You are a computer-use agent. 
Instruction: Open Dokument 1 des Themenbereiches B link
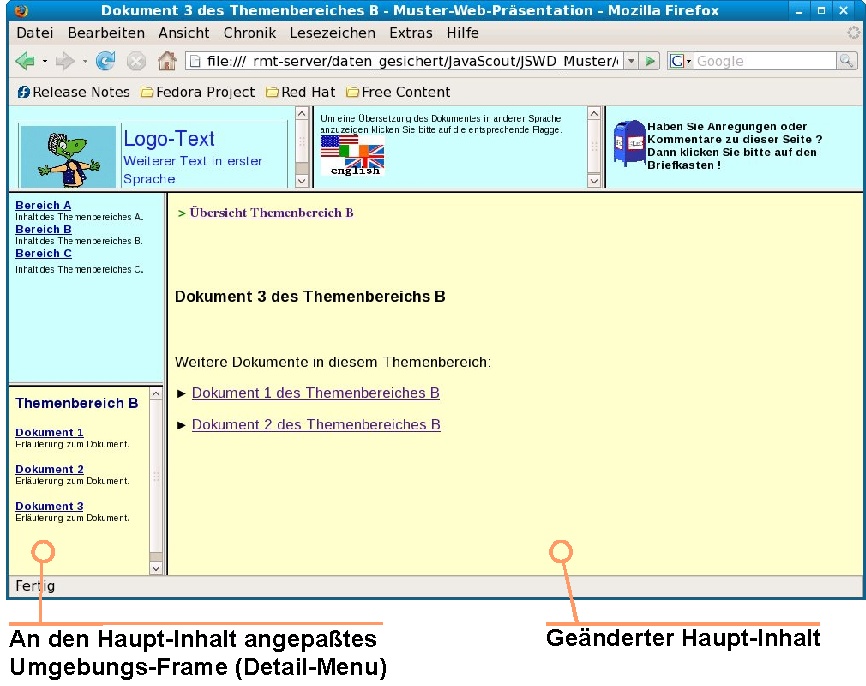pos(315,393)
